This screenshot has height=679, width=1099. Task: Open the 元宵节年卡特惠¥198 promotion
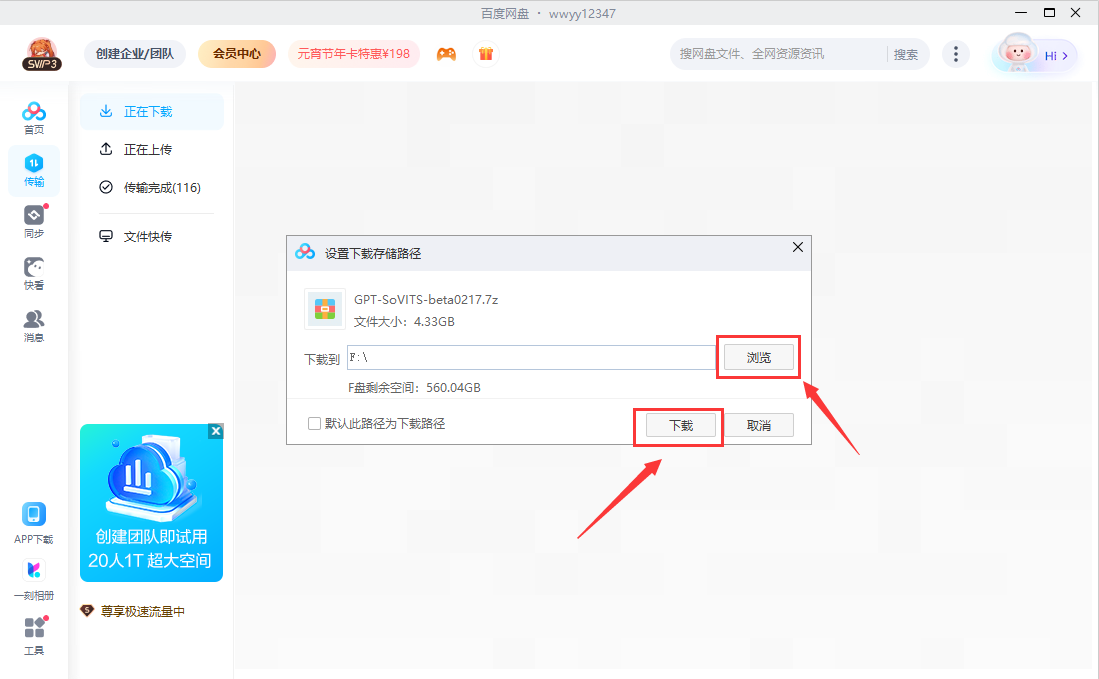(354, 54)
